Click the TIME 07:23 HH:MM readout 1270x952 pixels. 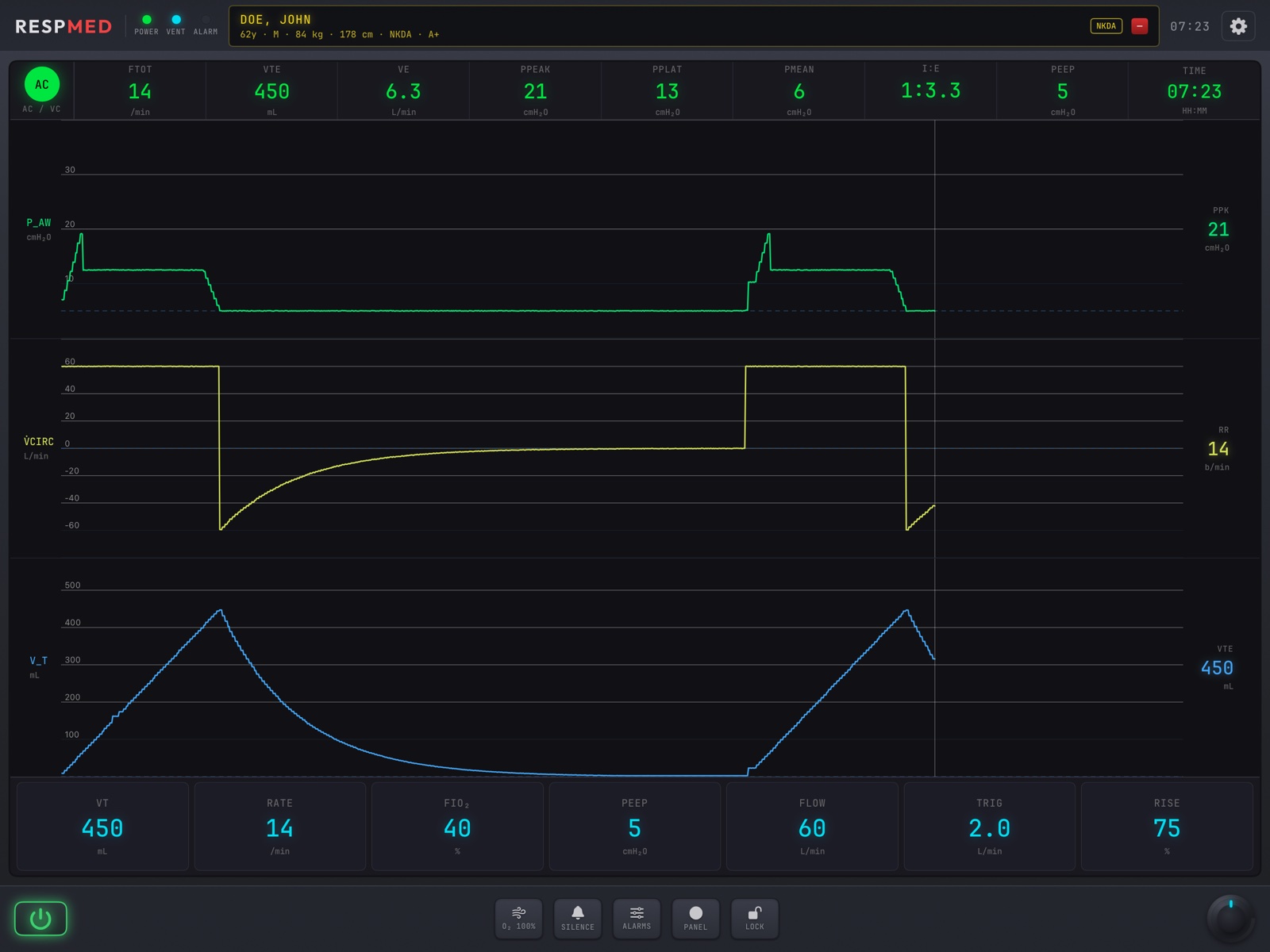(x=1194, y=90)
